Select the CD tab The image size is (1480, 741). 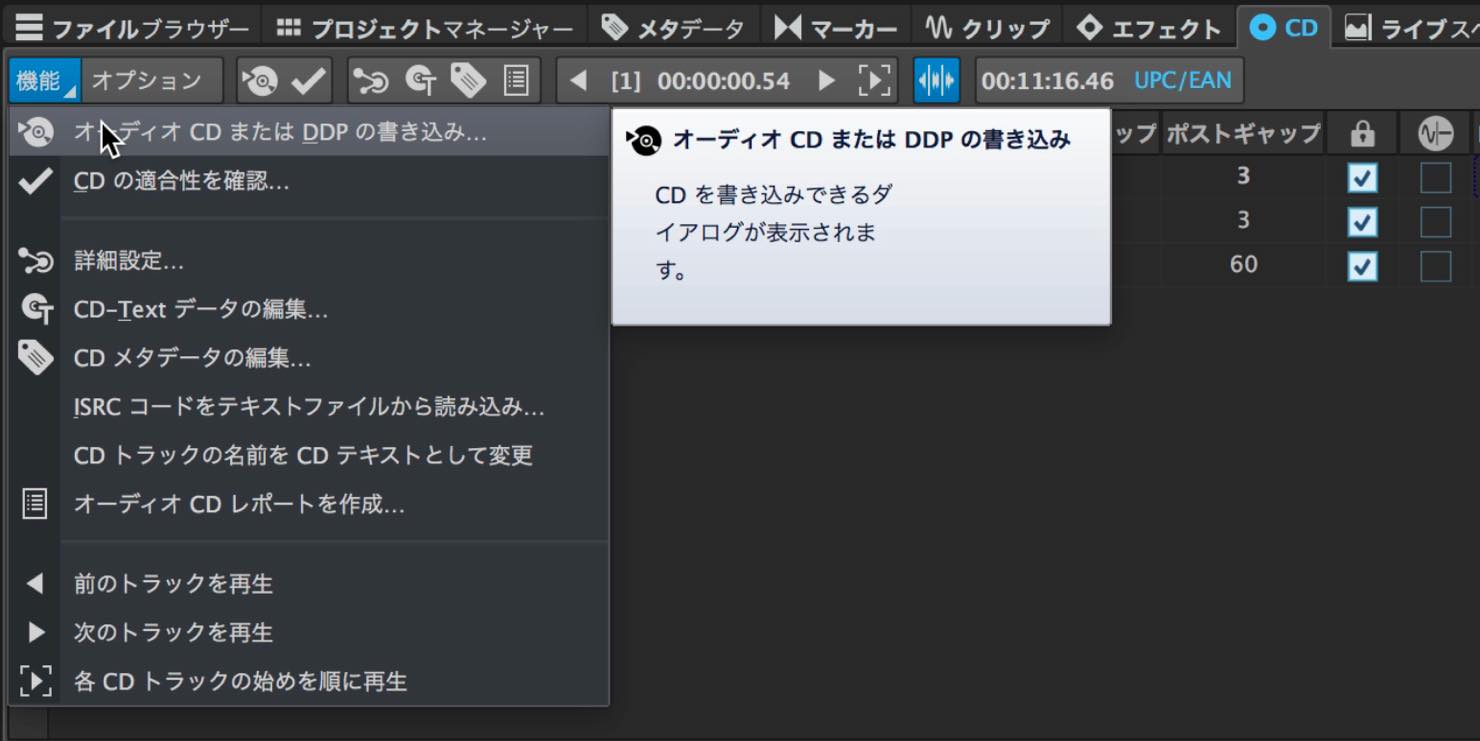1284,28
